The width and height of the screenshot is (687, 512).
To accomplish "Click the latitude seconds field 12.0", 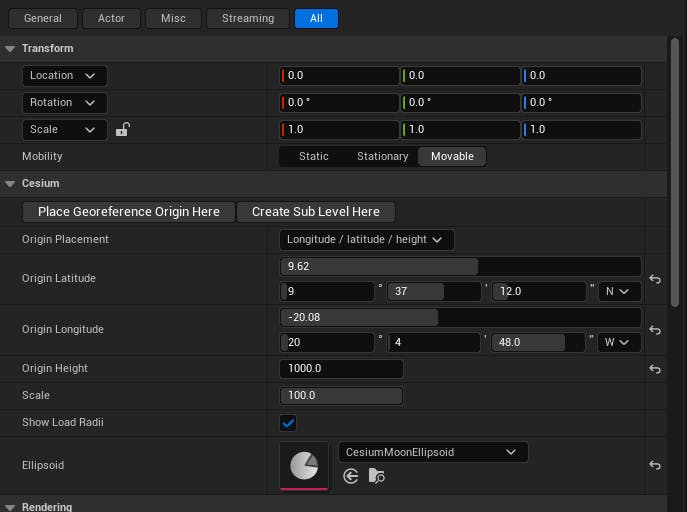I will (x=539, y=291).
